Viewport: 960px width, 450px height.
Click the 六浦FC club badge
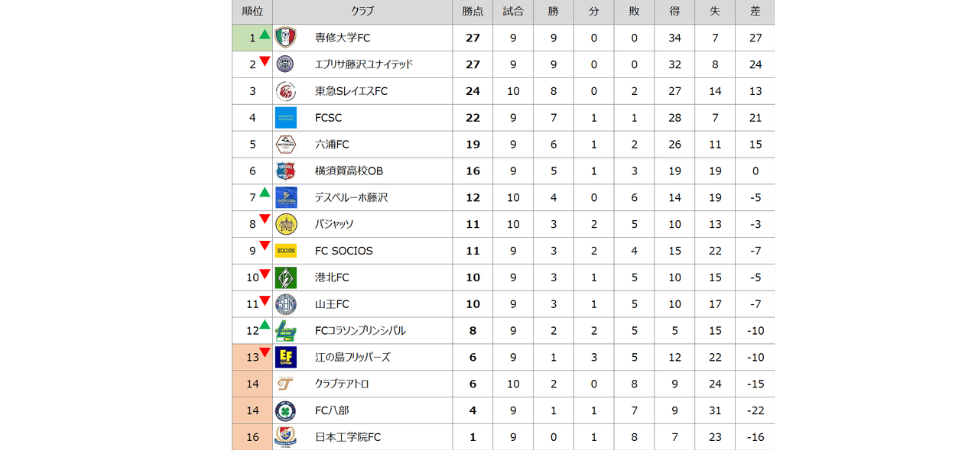(x=286, y=144)
